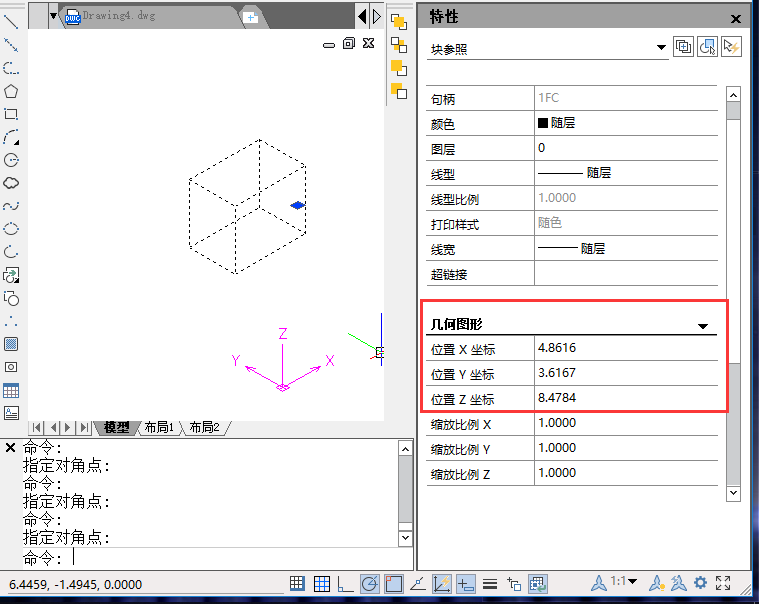Select the Line drawing tool
Image resolution: width=759 pixels, height=604 pixels.
pyautogui.click(x=11, y=21)
